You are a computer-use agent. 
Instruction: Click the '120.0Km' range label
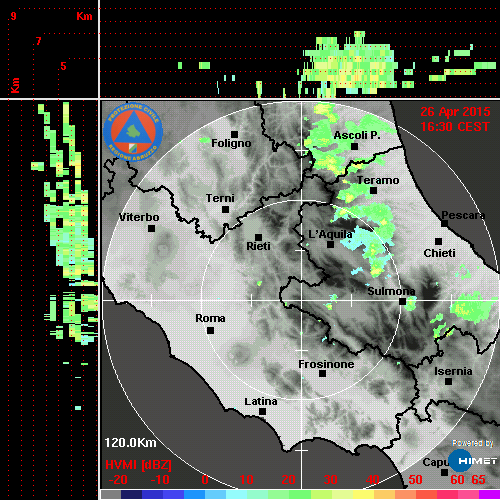(x=130, y=443)
